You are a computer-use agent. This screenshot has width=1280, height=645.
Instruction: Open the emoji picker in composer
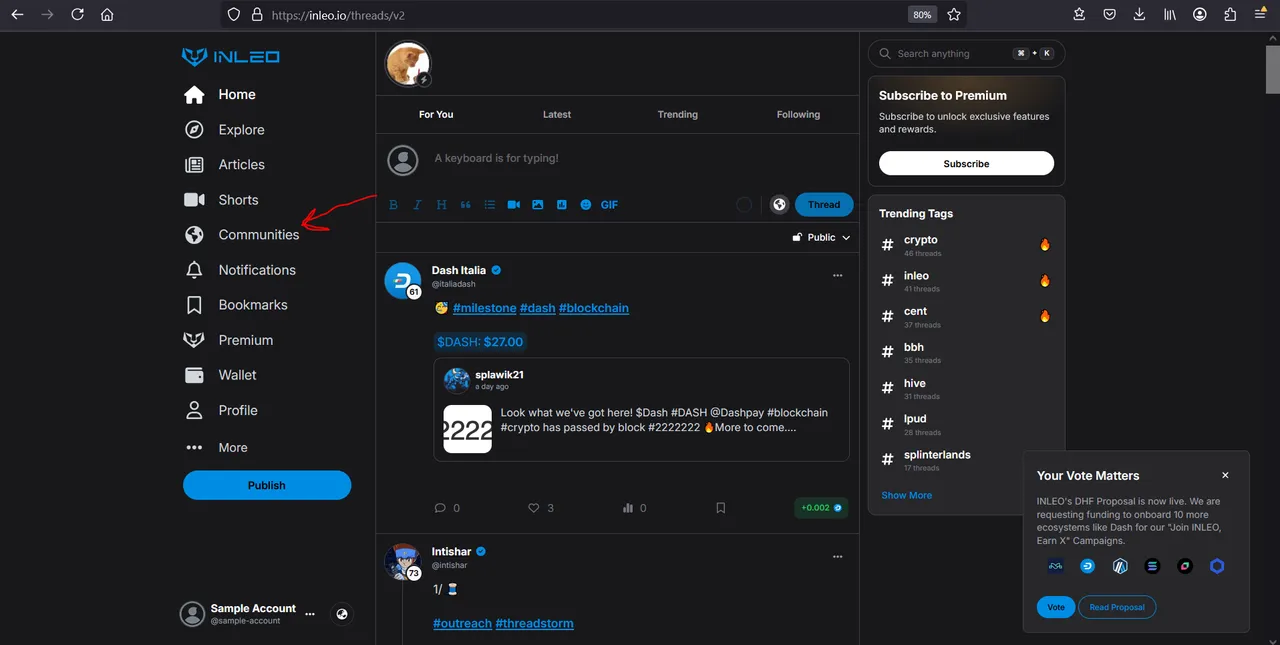[586, 205]
